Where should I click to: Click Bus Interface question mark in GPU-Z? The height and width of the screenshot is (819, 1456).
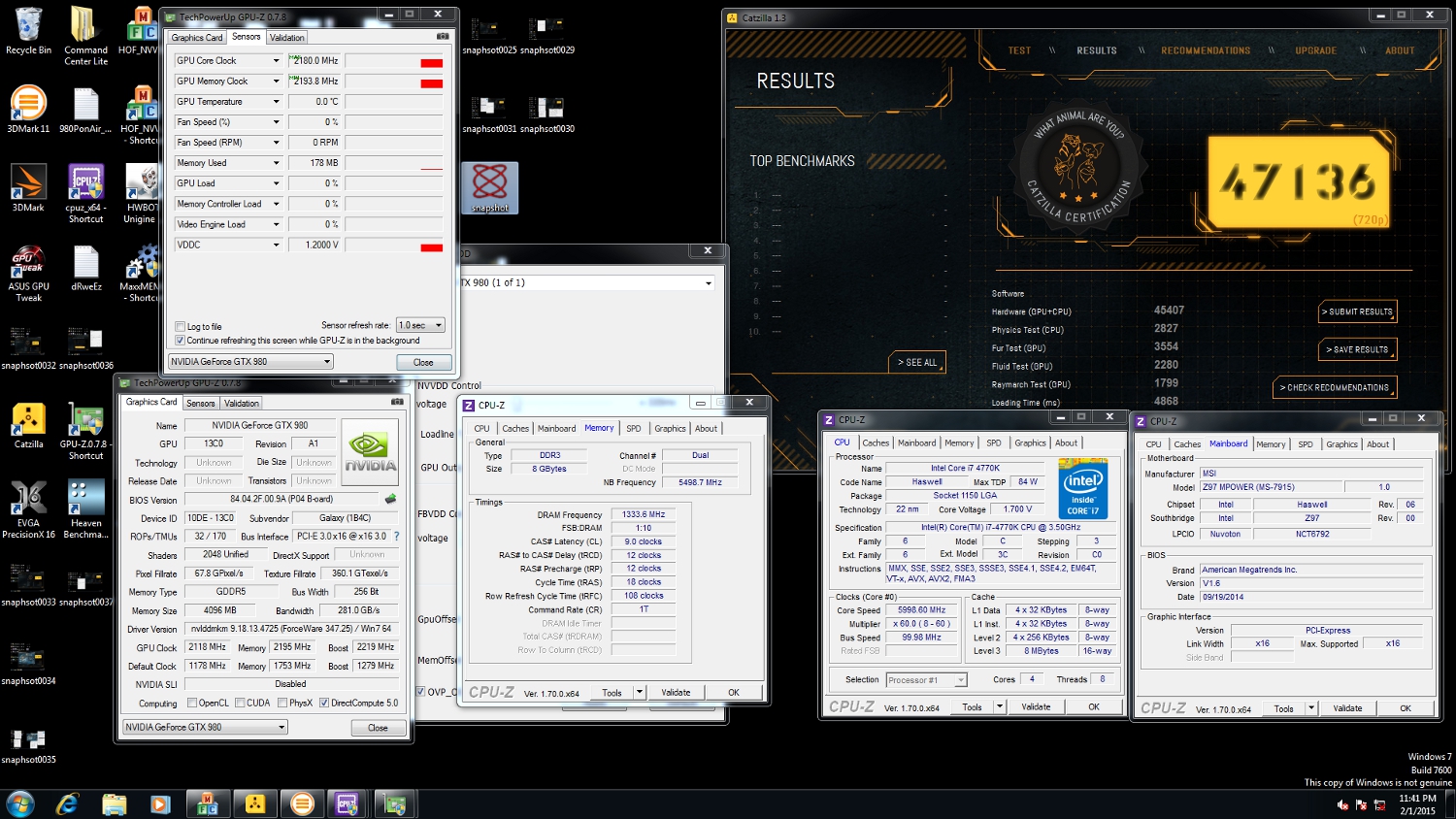tap(396, 536)
